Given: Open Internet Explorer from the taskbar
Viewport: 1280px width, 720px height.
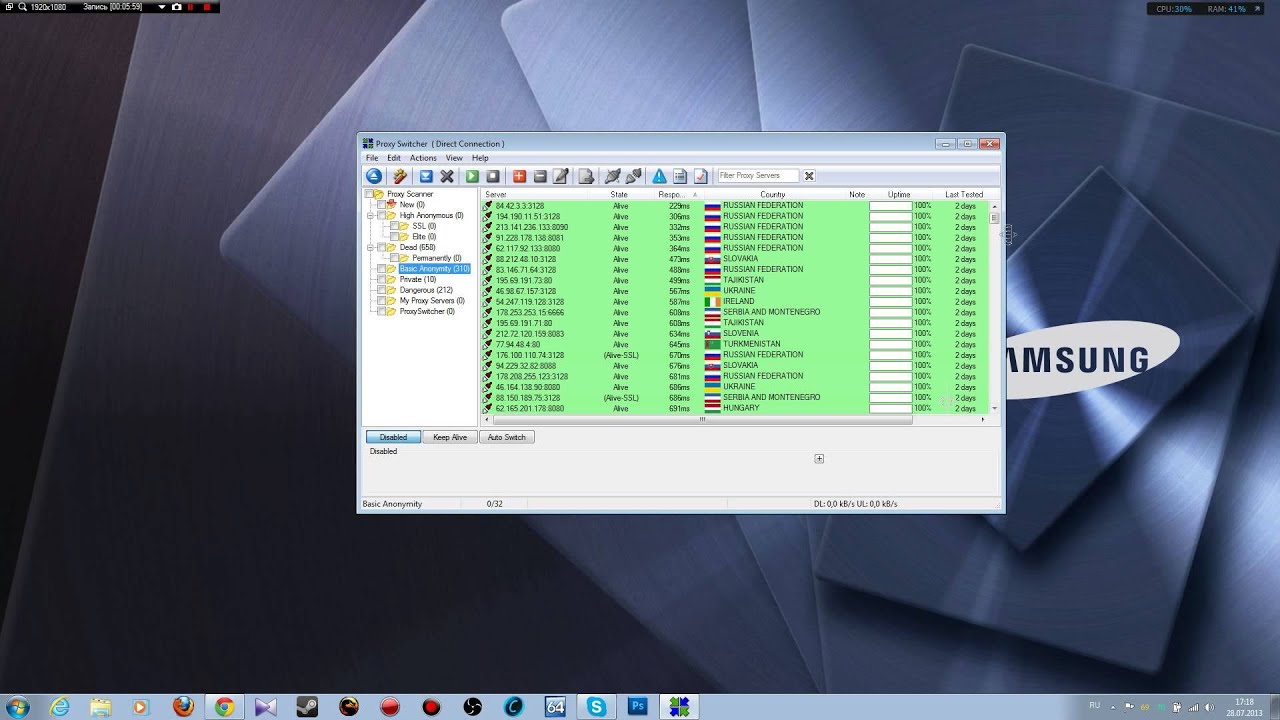Looking at the screenshot, I should tap(58, 706).
